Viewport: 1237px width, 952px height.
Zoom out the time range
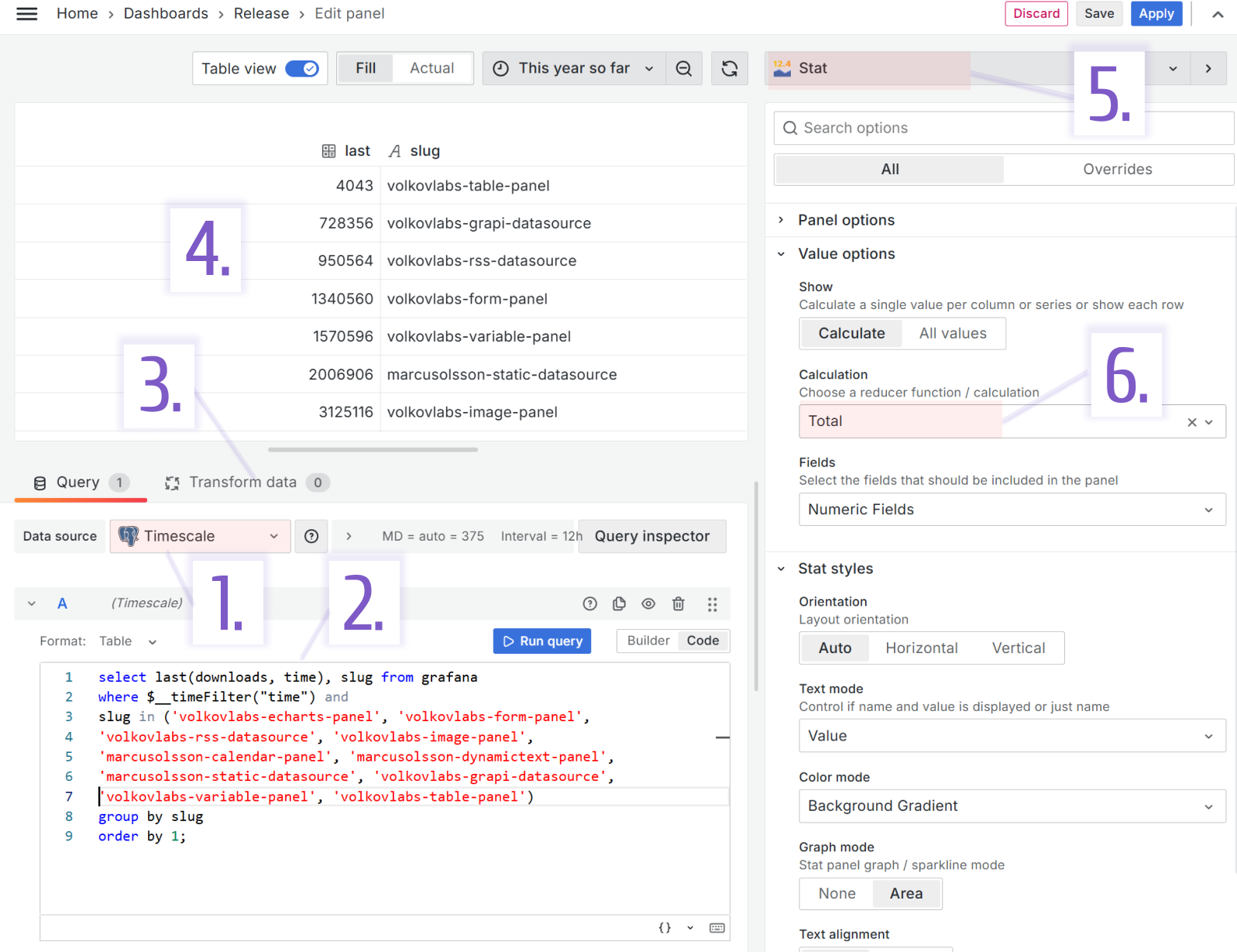(683, 68)
